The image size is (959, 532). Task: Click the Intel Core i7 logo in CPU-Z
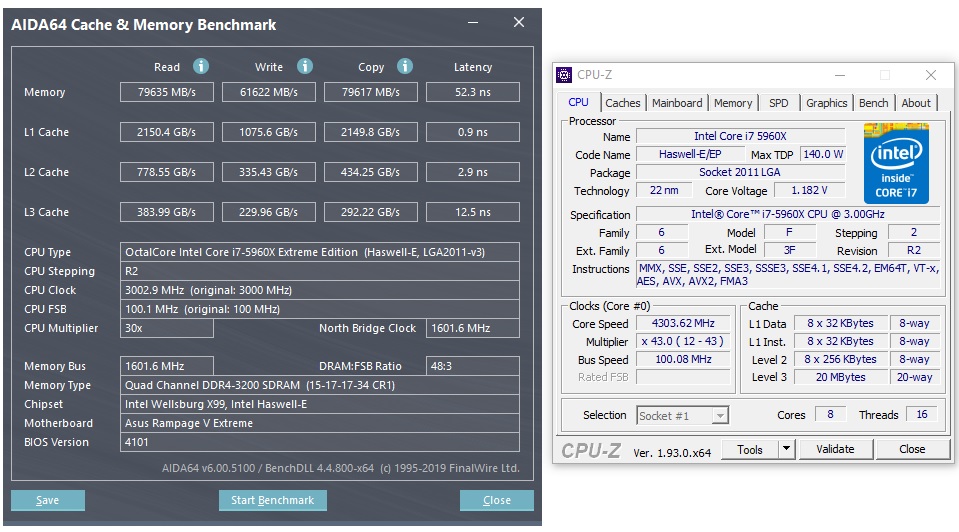click(x=896, y=163)
